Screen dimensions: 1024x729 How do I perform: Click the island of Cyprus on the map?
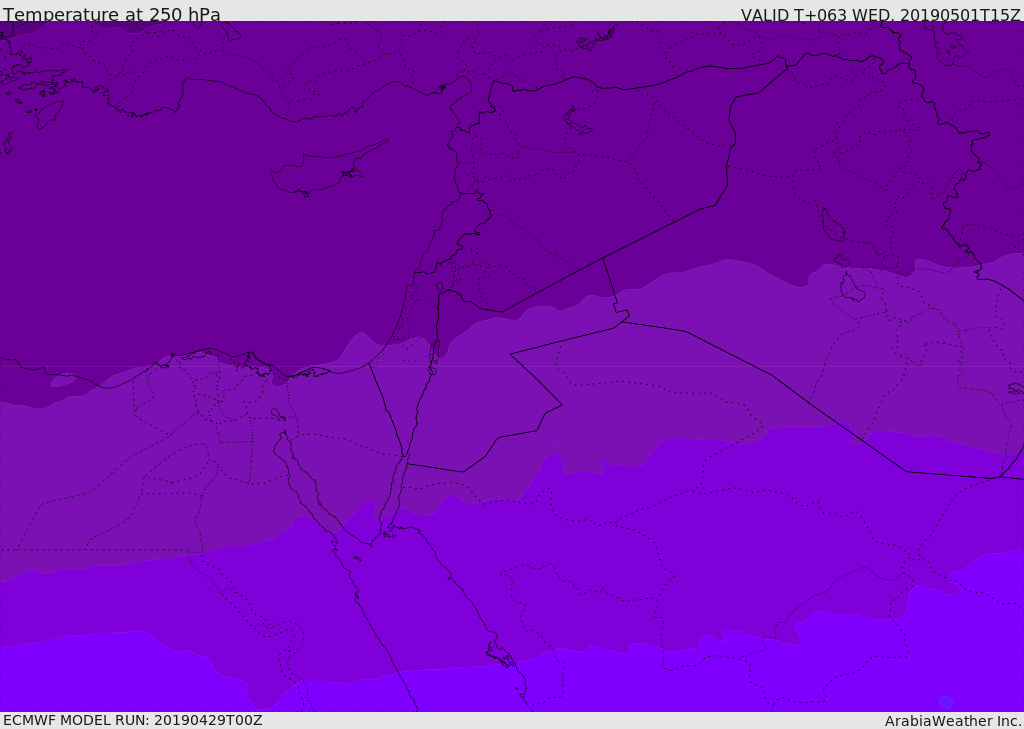321,173
